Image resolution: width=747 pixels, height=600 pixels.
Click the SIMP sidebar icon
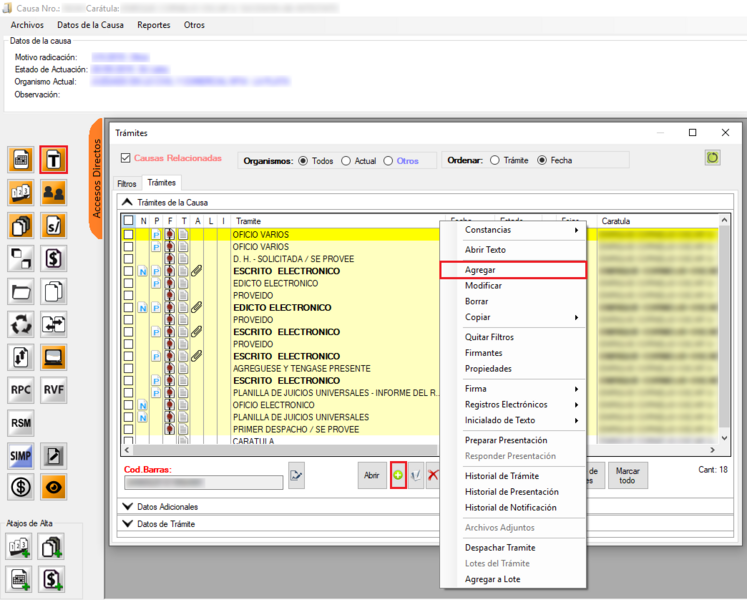coord(21,456)
